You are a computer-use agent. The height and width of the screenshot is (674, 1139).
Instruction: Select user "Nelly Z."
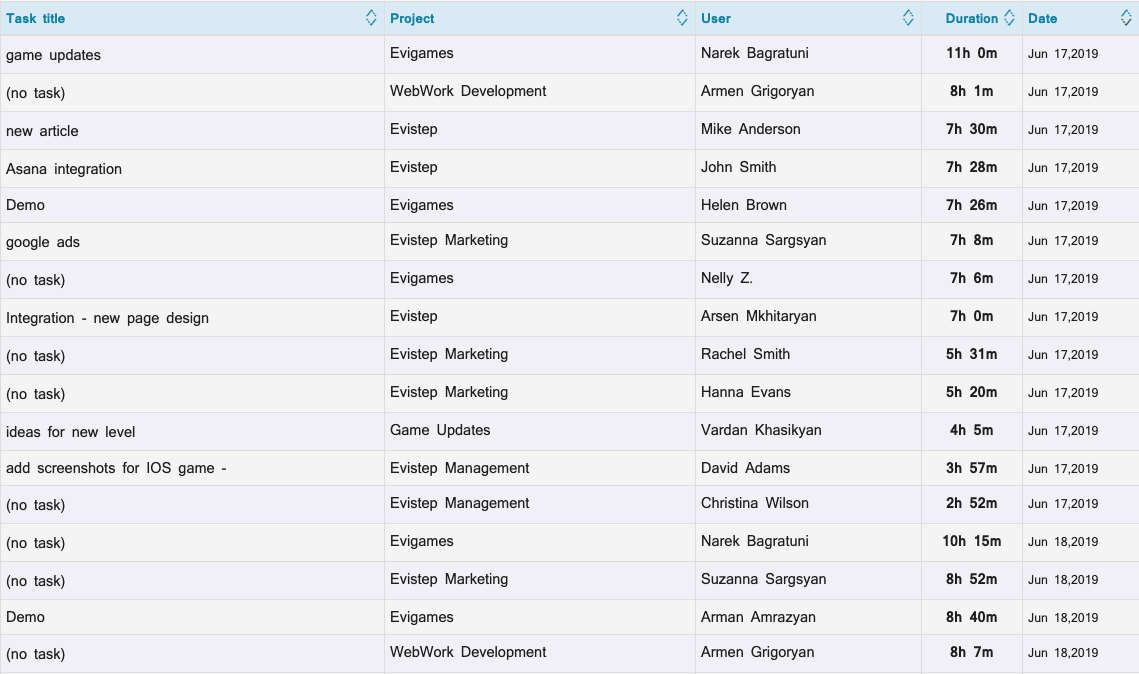point(727,278)
